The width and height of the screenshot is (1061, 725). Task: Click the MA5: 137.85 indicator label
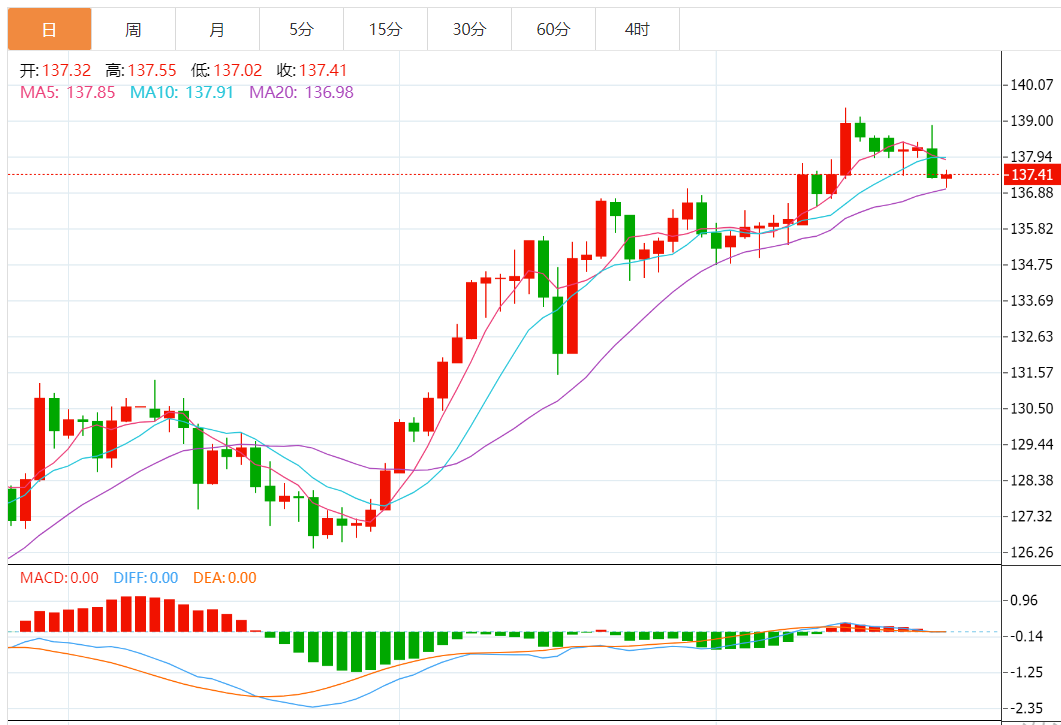(x=68, y=92)
